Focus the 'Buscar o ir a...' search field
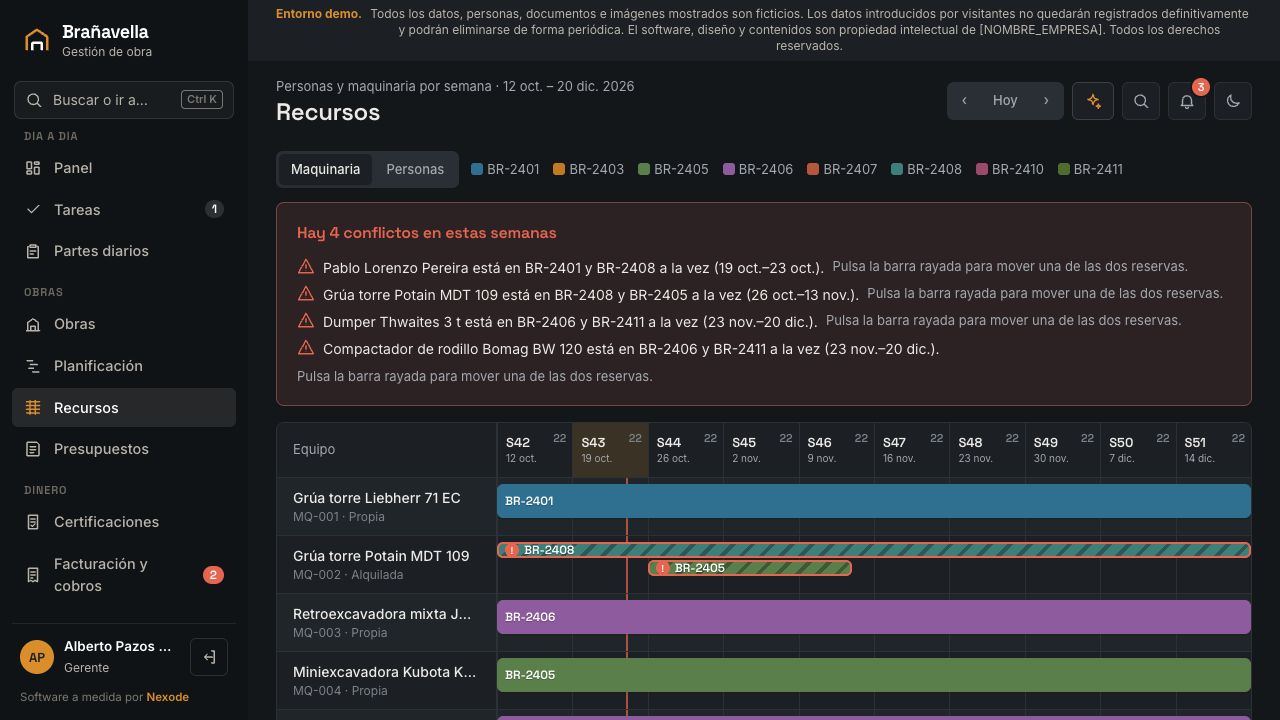The width and height of the screenshot is (1280, 720). coord(124,100)
